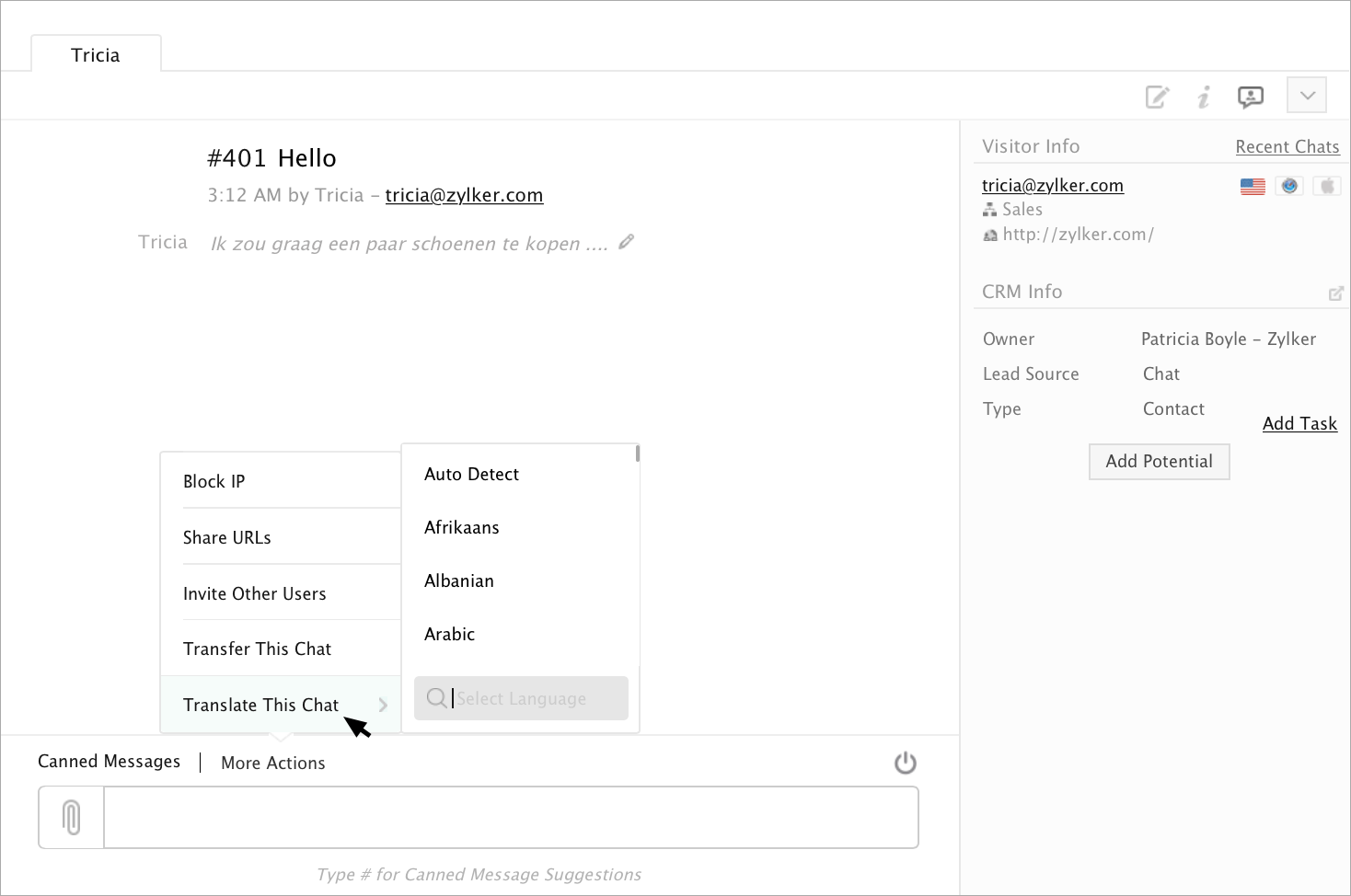Screen dimensions: 1351x896
Task: Choose Afrikaans in the language list
Action: [x=462, y=527]
